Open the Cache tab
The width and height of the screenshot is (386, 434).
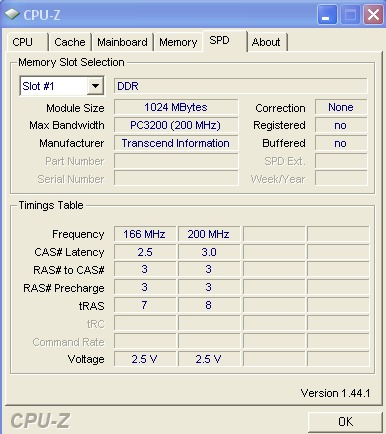click(x=70, y=42)
